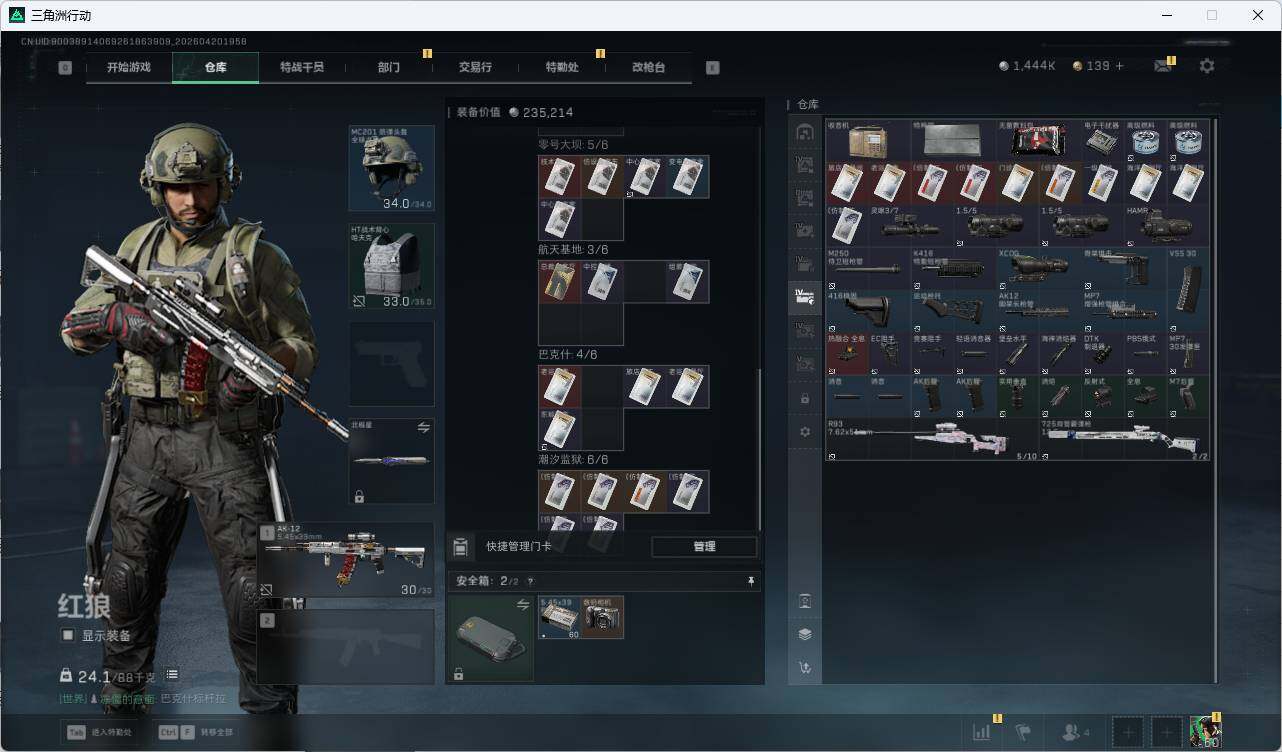
Task: Select the camera item in safe box
Action: point(603,617)
